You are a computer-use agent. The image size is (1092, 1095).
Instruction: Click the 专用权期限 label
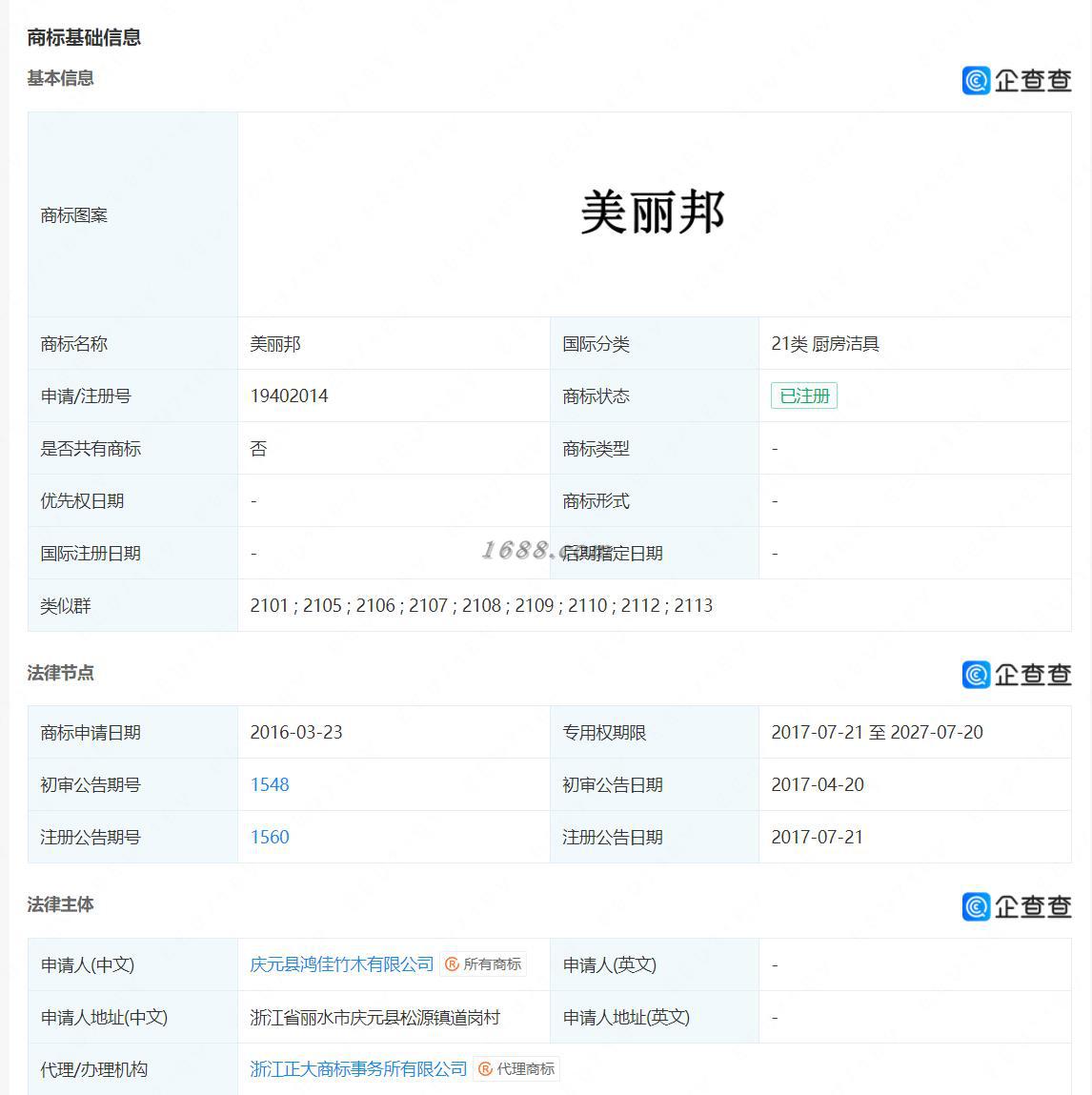pyautogui.click(x=605, y=733)
